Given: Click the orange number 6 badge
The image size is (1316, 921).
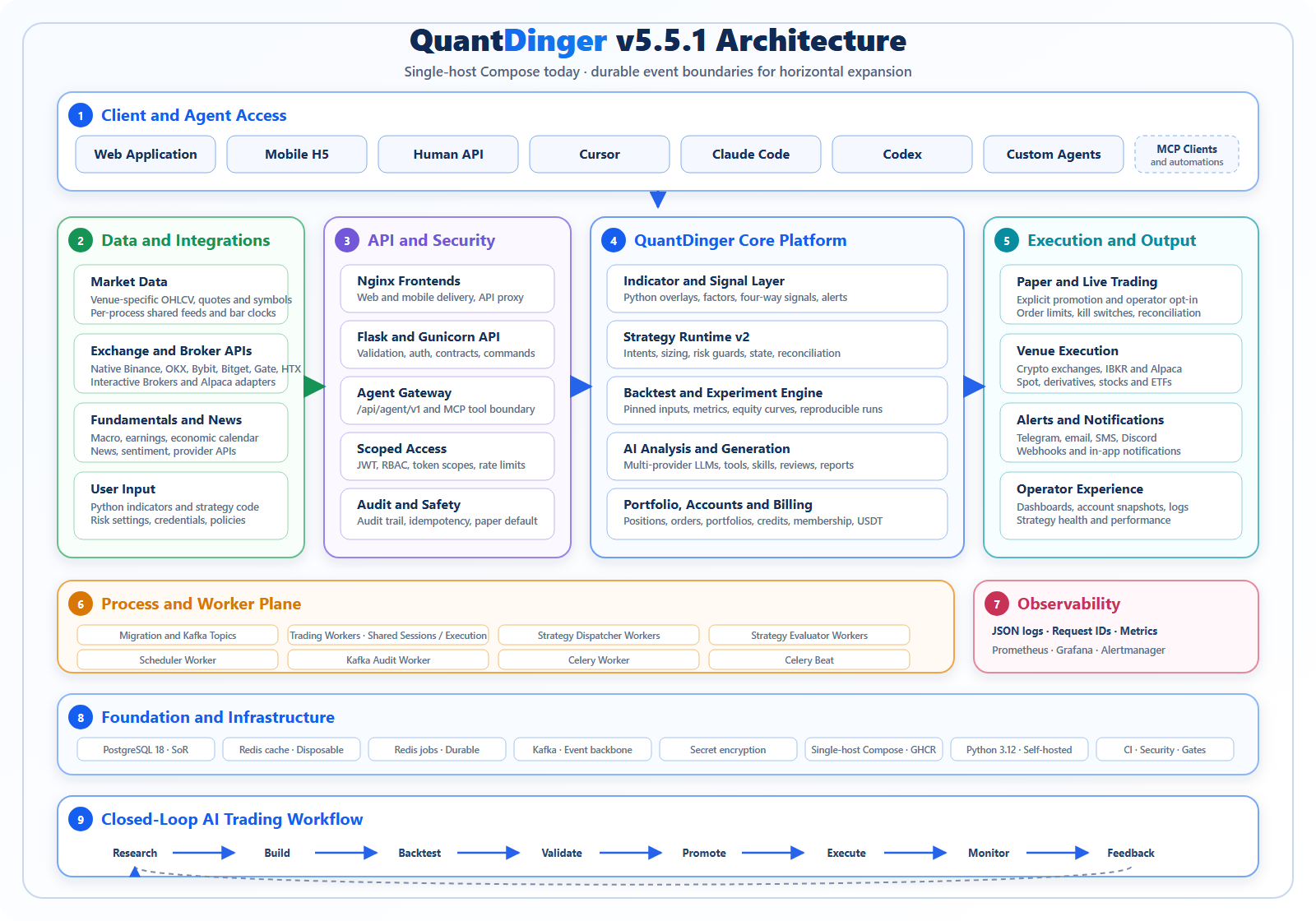Looking at the screenshot, I should point(81,604).
